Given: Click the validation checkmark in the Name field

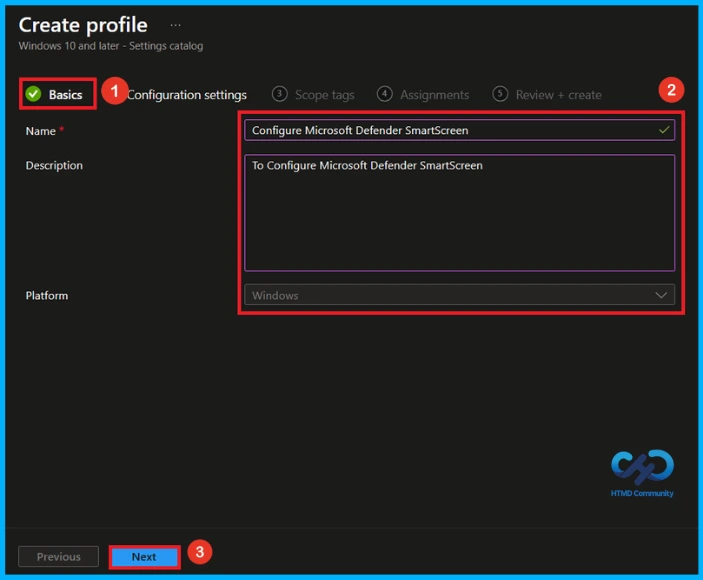Looking at the screenshot, I should tap(664, 130).
